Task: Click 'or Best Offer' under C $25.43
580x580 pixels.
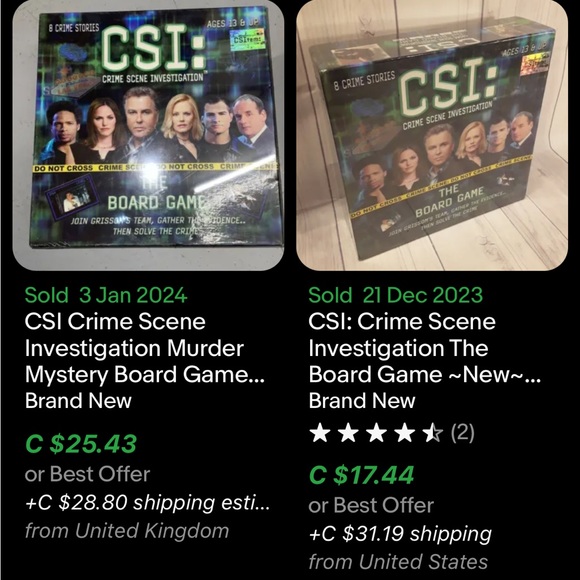Action: click(87, 474)
